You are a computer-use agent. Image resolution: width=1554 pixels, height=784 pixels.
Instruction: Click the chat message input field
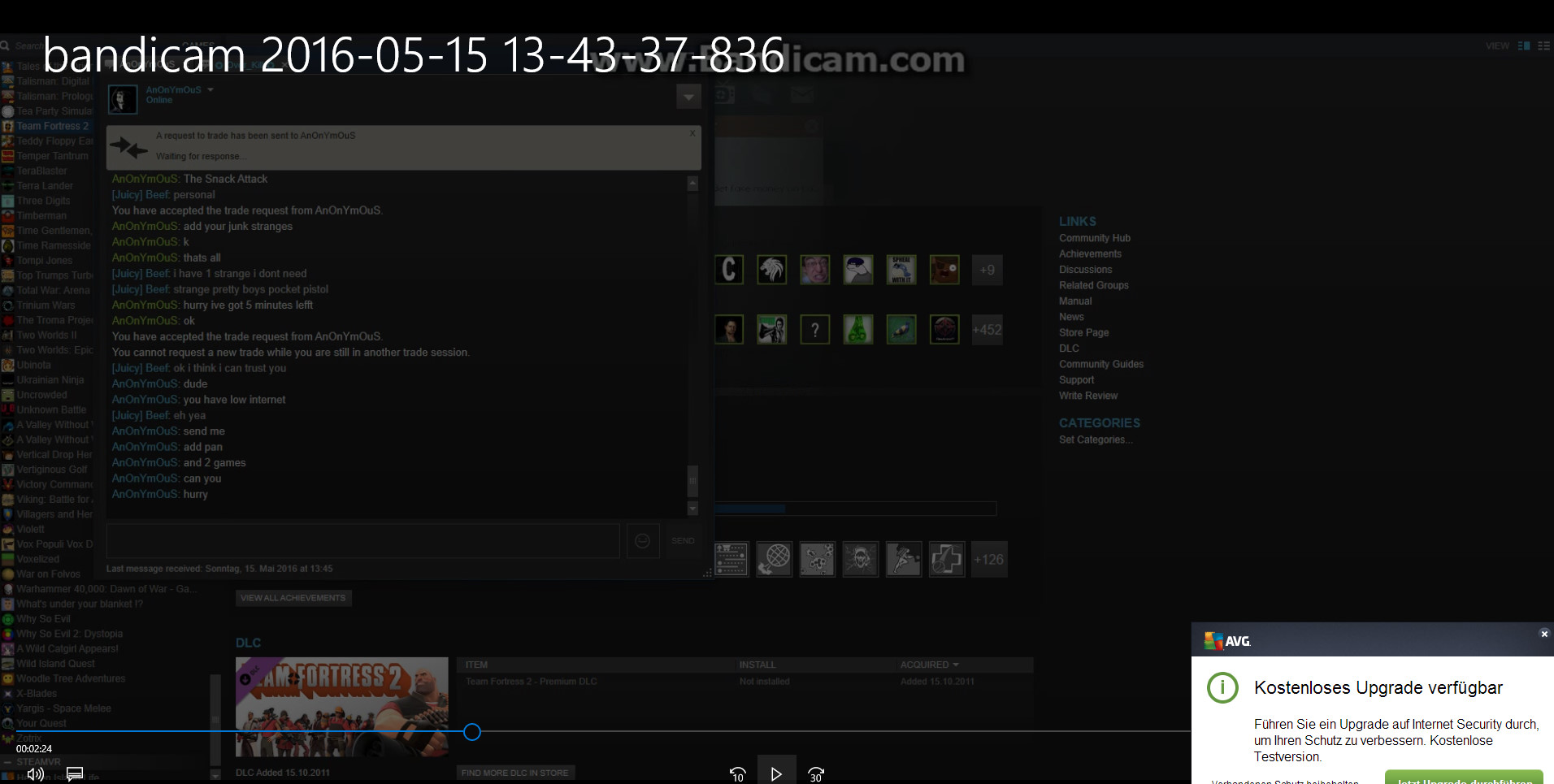coord(362,541)
